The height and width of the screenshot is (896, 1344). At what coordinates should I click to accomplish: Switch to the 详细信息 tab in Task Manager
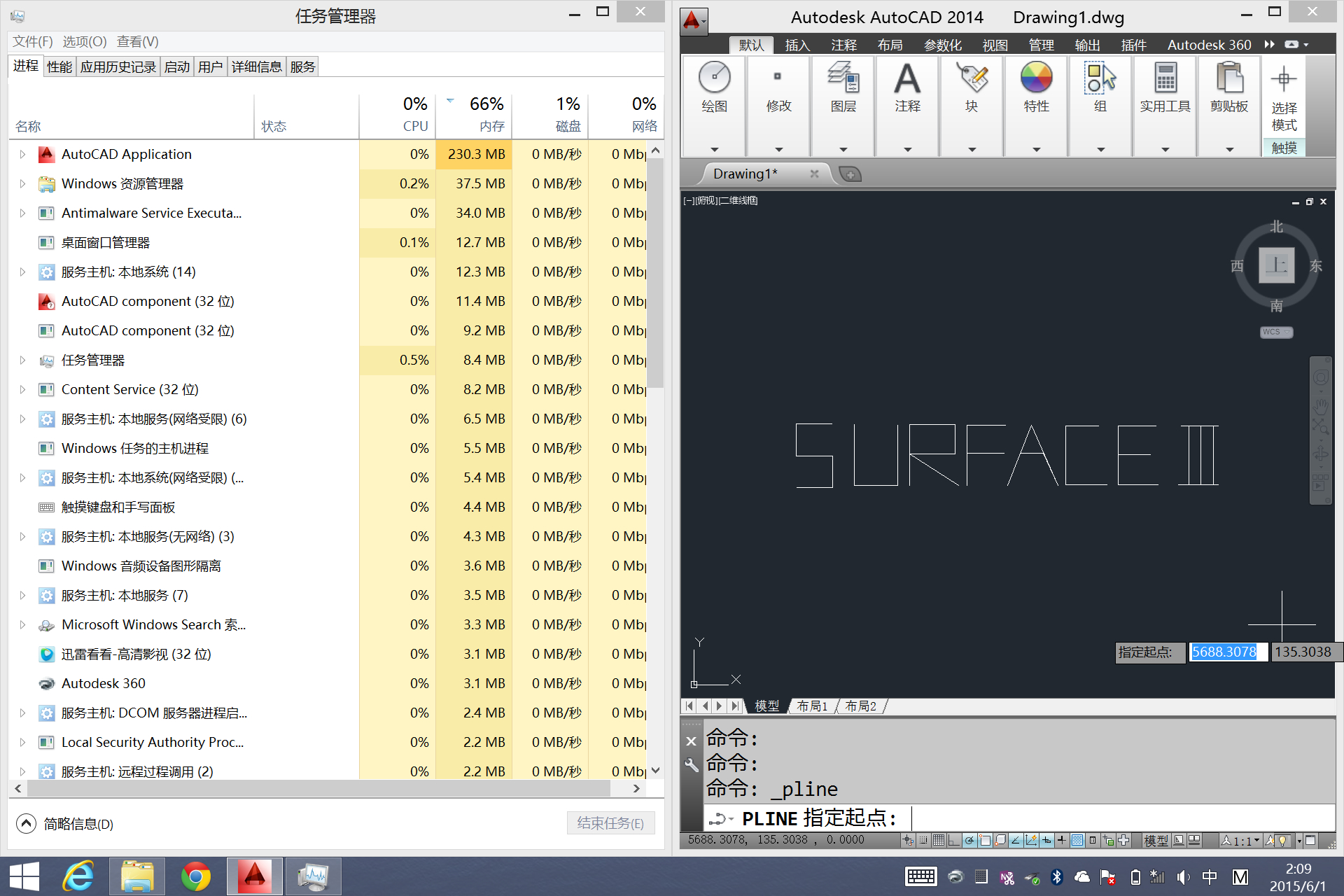[x=256, y=67]
